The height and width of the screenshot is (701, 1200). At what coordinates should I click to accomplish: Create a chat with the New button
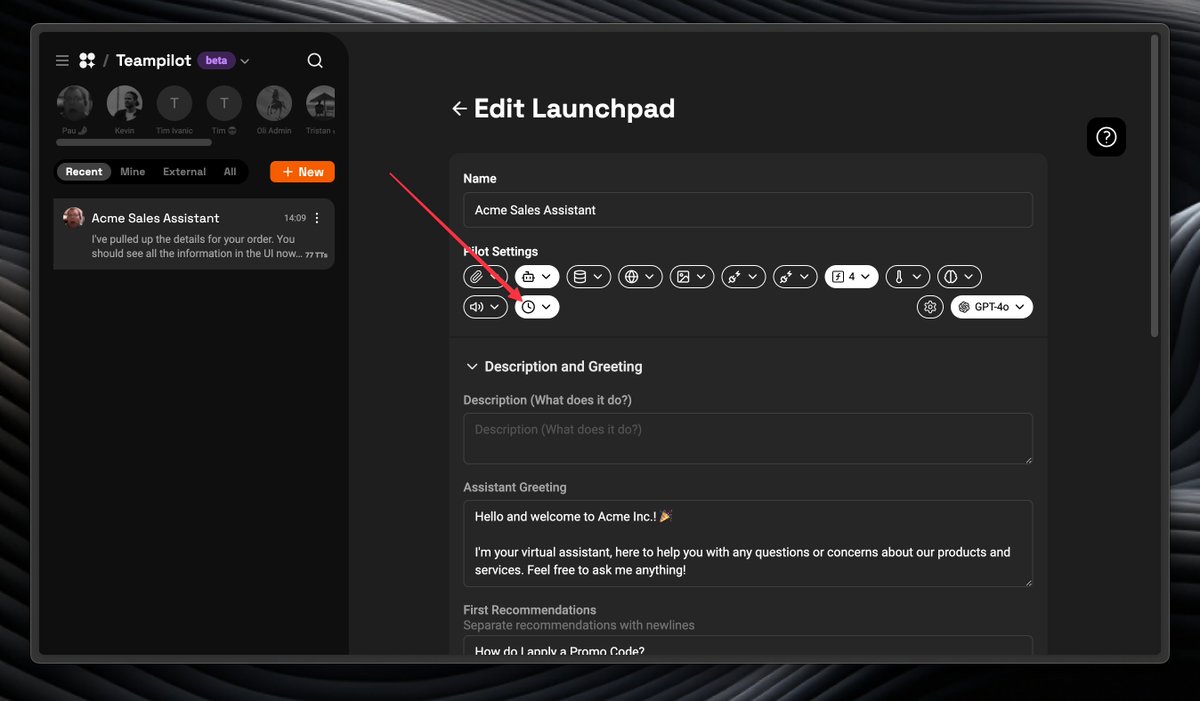[302, 172]
